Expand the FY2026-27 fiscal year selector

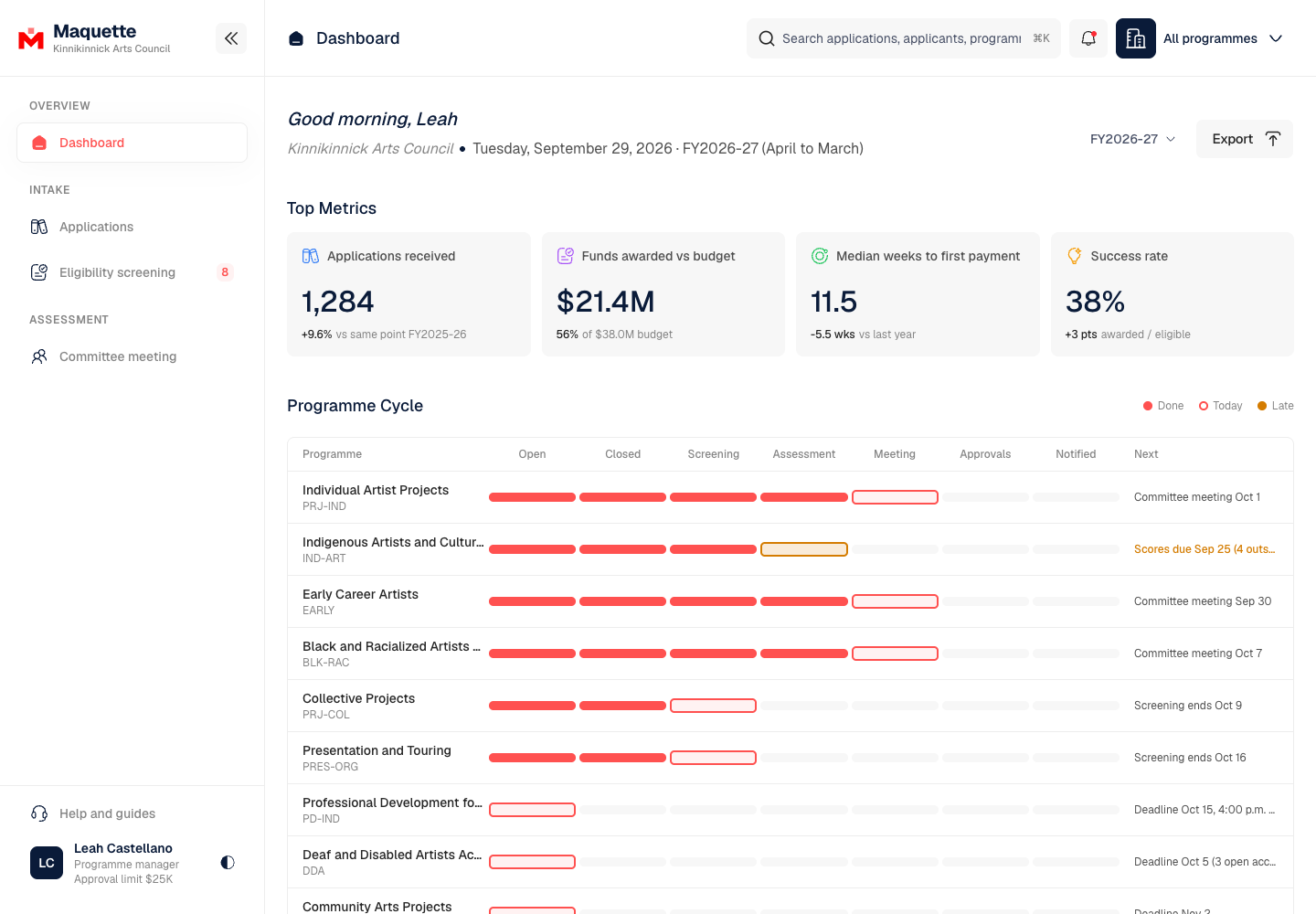point(1133,139)
